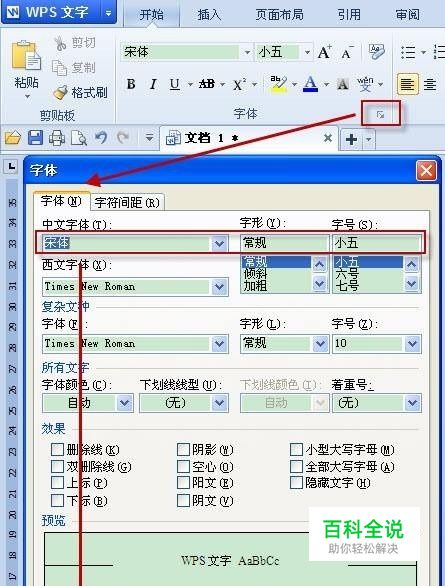Align text left in ribbon
Image resolution: width=445 pixels, height=586 pixels.
point(407,84)
